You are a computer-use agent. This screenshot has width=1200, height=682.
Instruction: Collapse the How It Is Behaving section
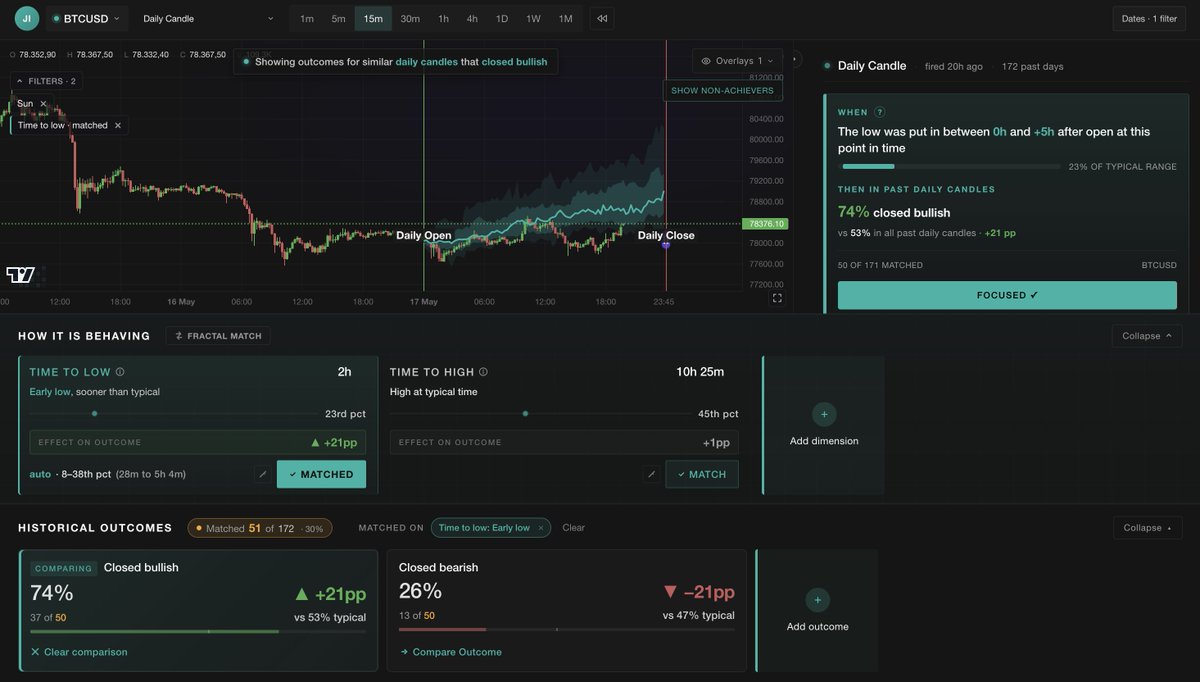[1146, 336]
